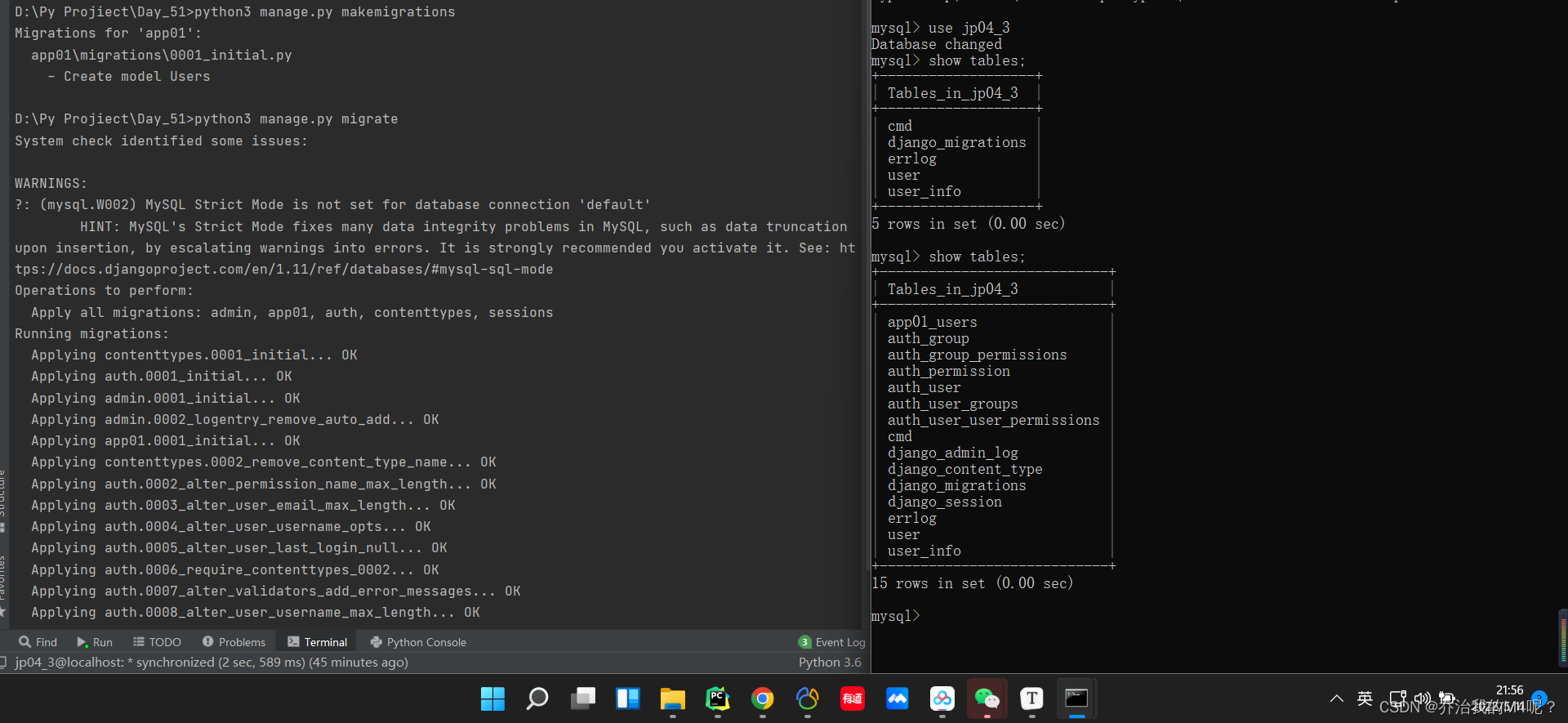Switch to PyCharm via taskbar icon
1568x723 pixels.
[x=718, y=698]
